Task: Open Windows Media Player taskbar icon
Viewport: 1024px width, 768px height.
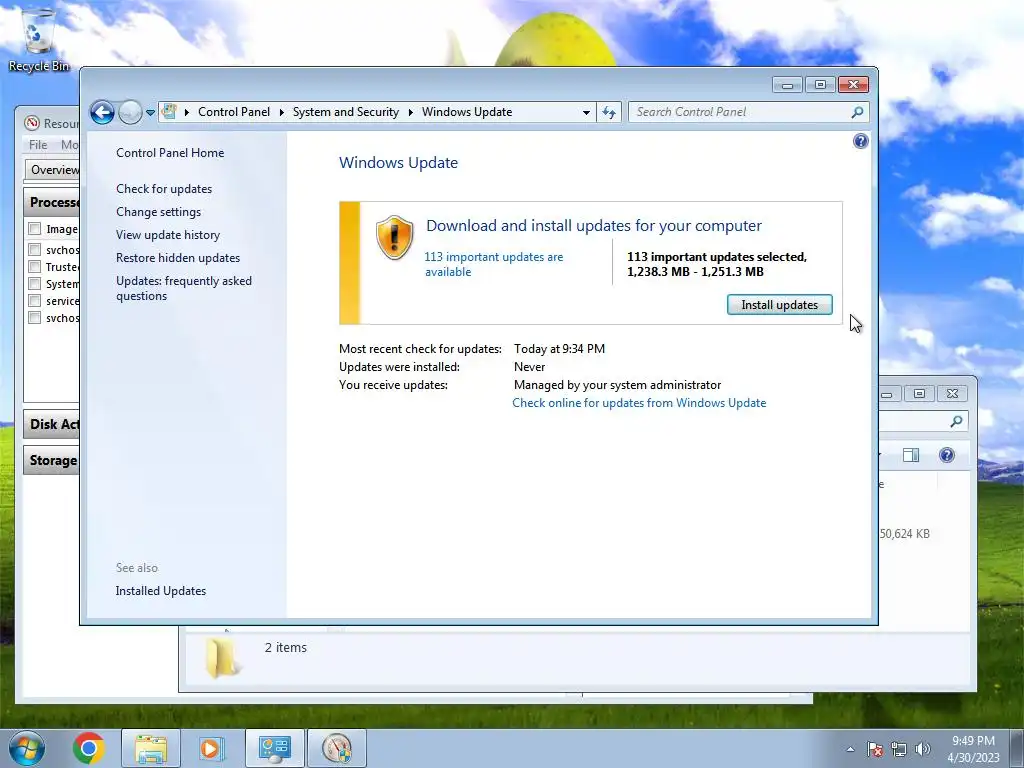Action: (x=211, y=748)
